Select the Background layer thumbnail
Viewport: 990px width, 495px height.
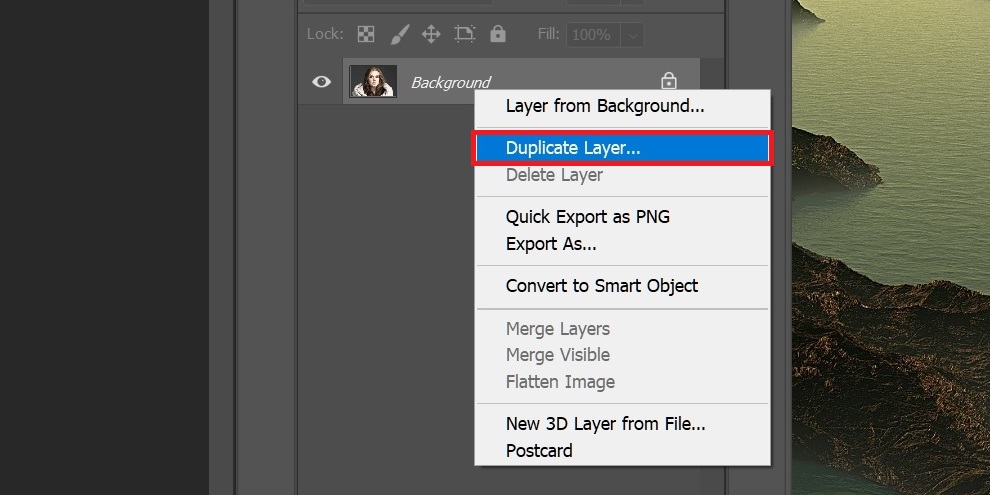click(x=373, y=81)
